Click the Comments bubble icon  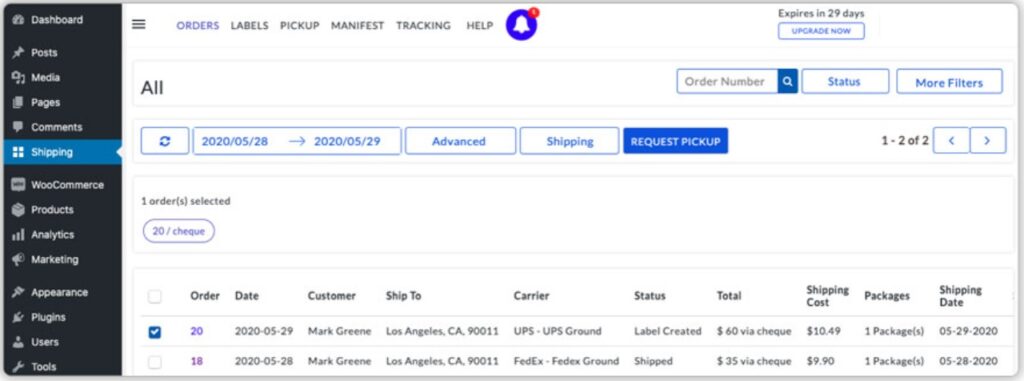coord(18,127)
